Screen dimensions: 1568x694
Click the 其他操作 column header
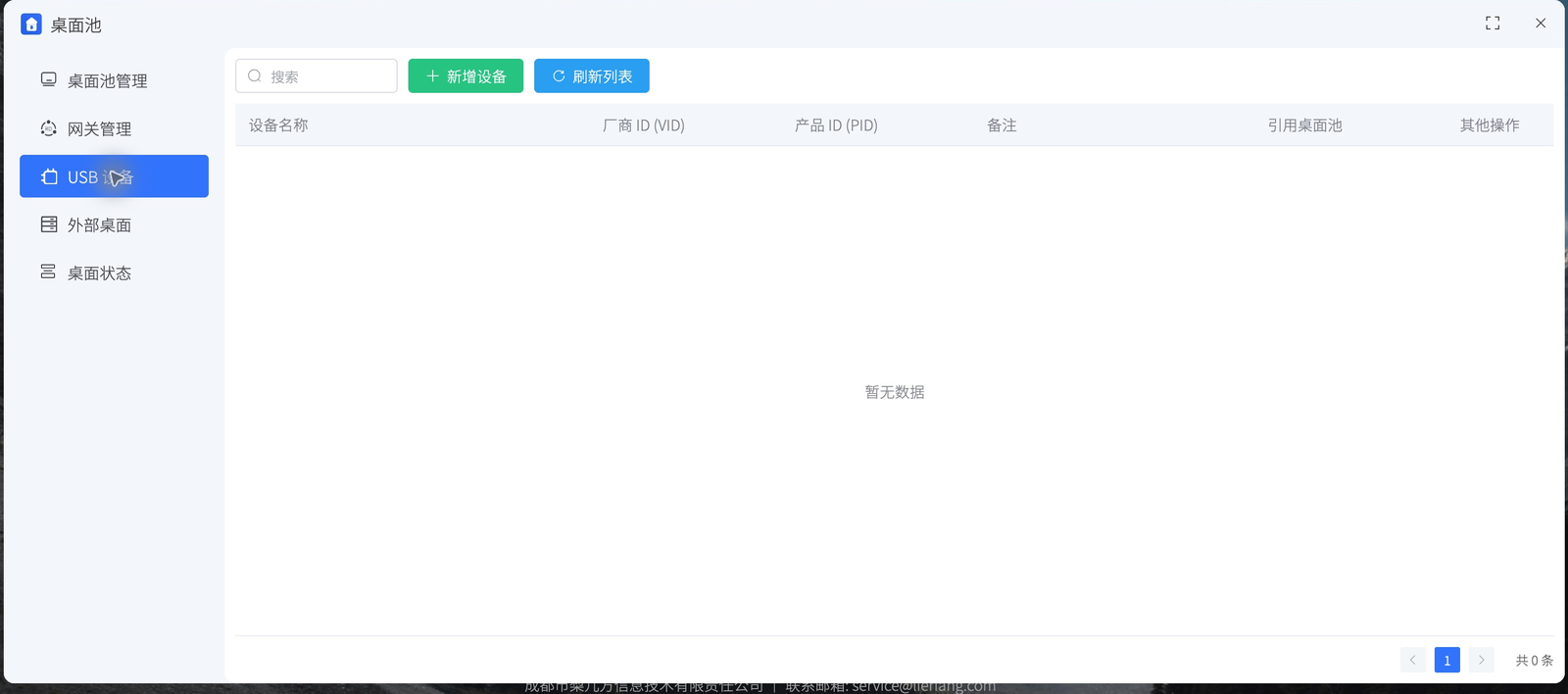tap(1490, 125)
